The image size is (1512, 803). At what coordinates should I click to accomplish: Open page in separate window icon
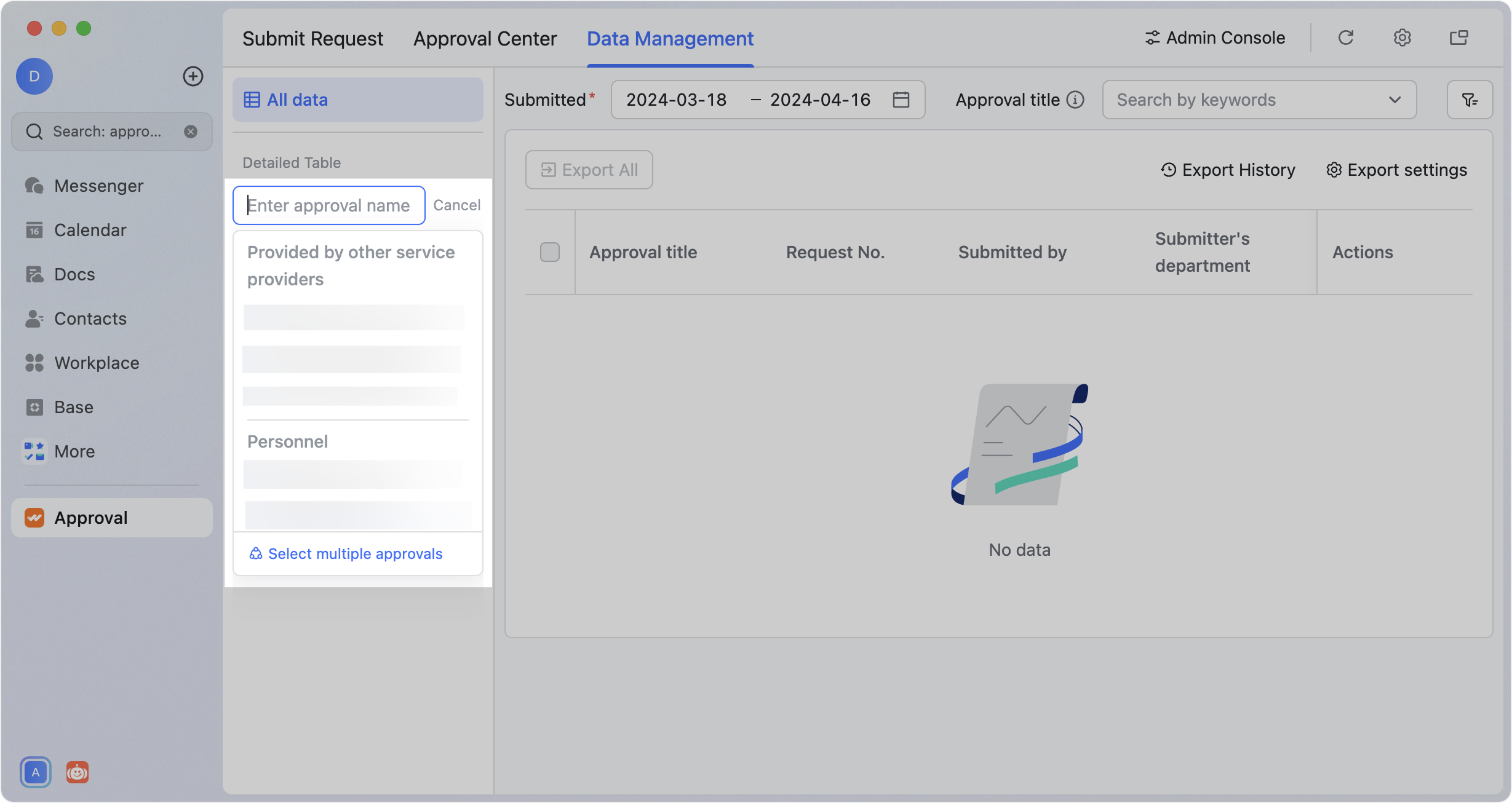tap(1458, 38)
